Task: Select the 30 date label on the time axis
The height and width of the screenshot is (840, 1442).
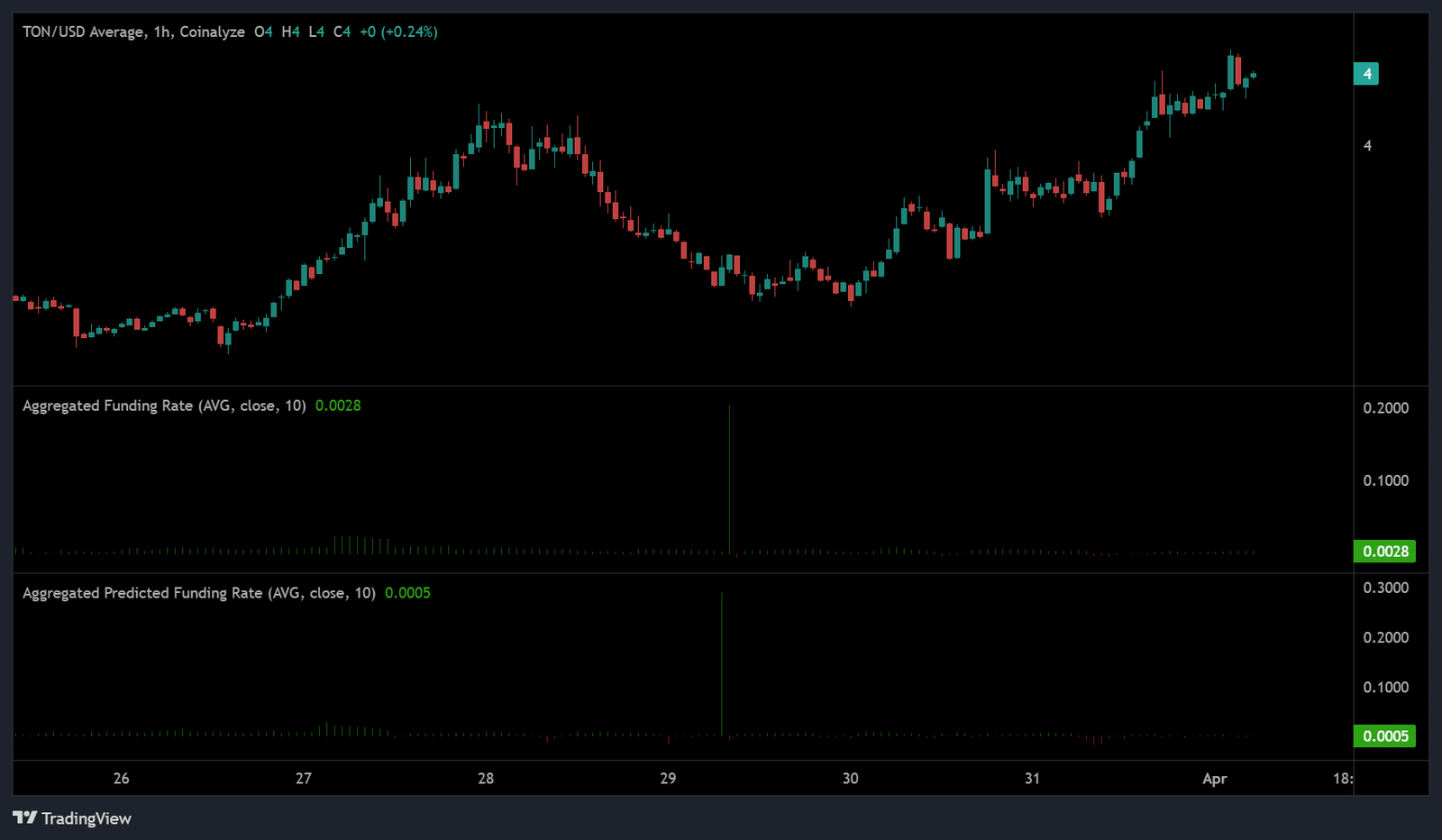Action: (850, 779)
